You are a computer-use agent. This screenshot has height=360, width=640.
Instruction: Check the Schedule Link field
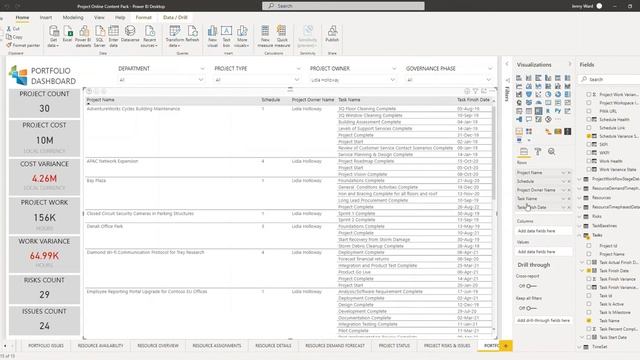[589, 128]
